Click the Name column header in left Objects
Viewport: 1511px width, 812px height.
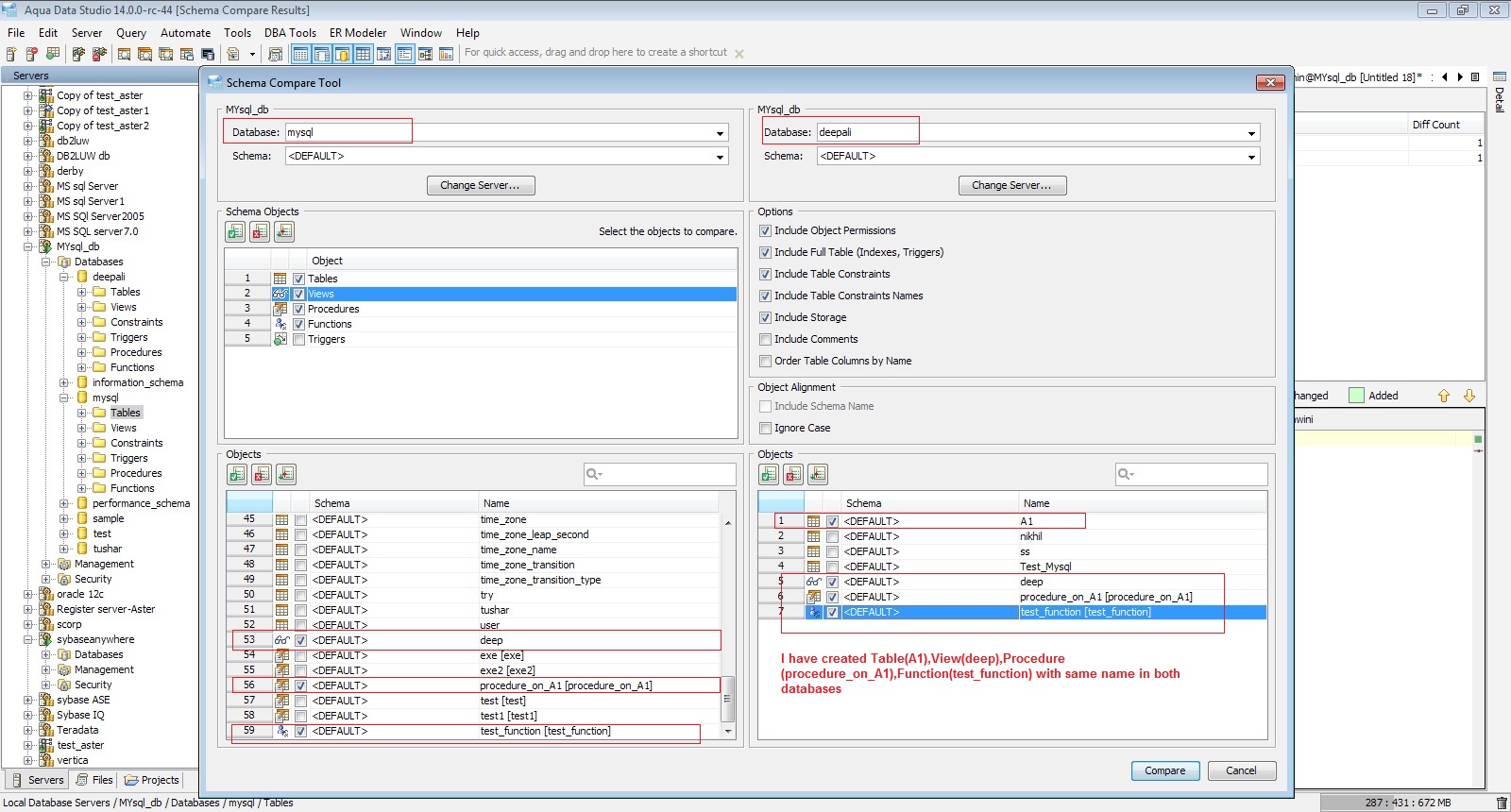599,503
